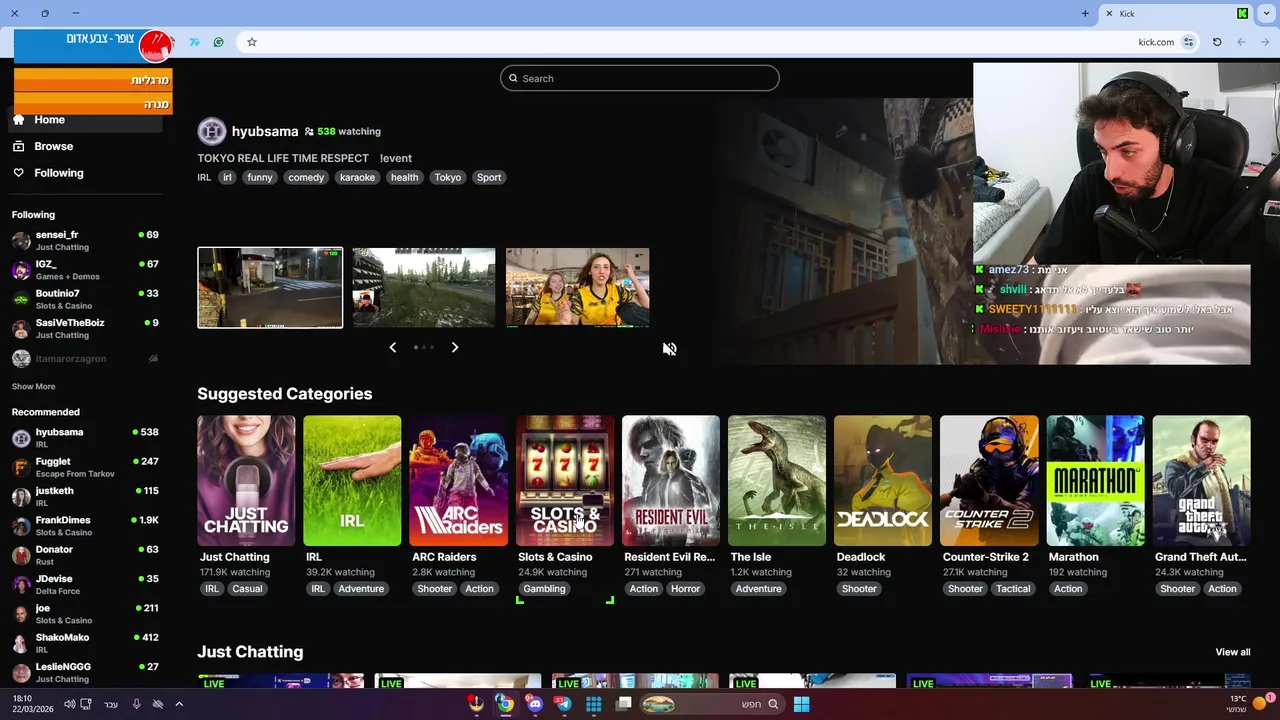Show next featured streams carousel arrow
Screen dimensions: 1280x720
(x=455, y=347)
